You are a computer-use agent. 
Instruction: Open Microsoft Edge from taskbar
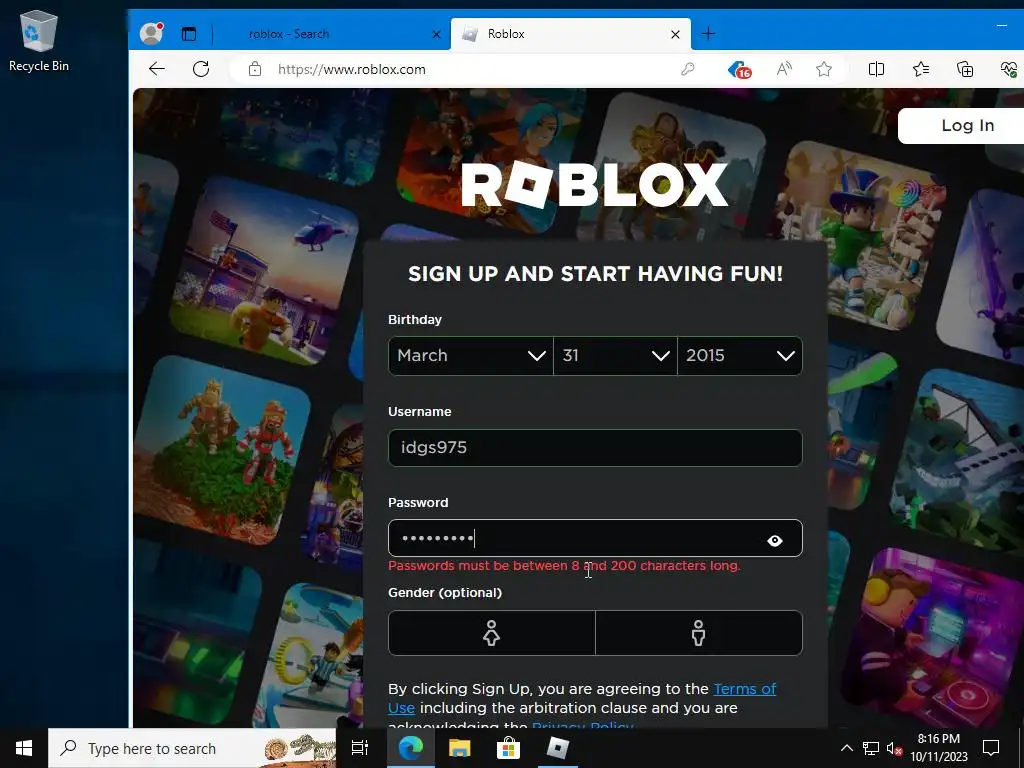coord(411,748)
